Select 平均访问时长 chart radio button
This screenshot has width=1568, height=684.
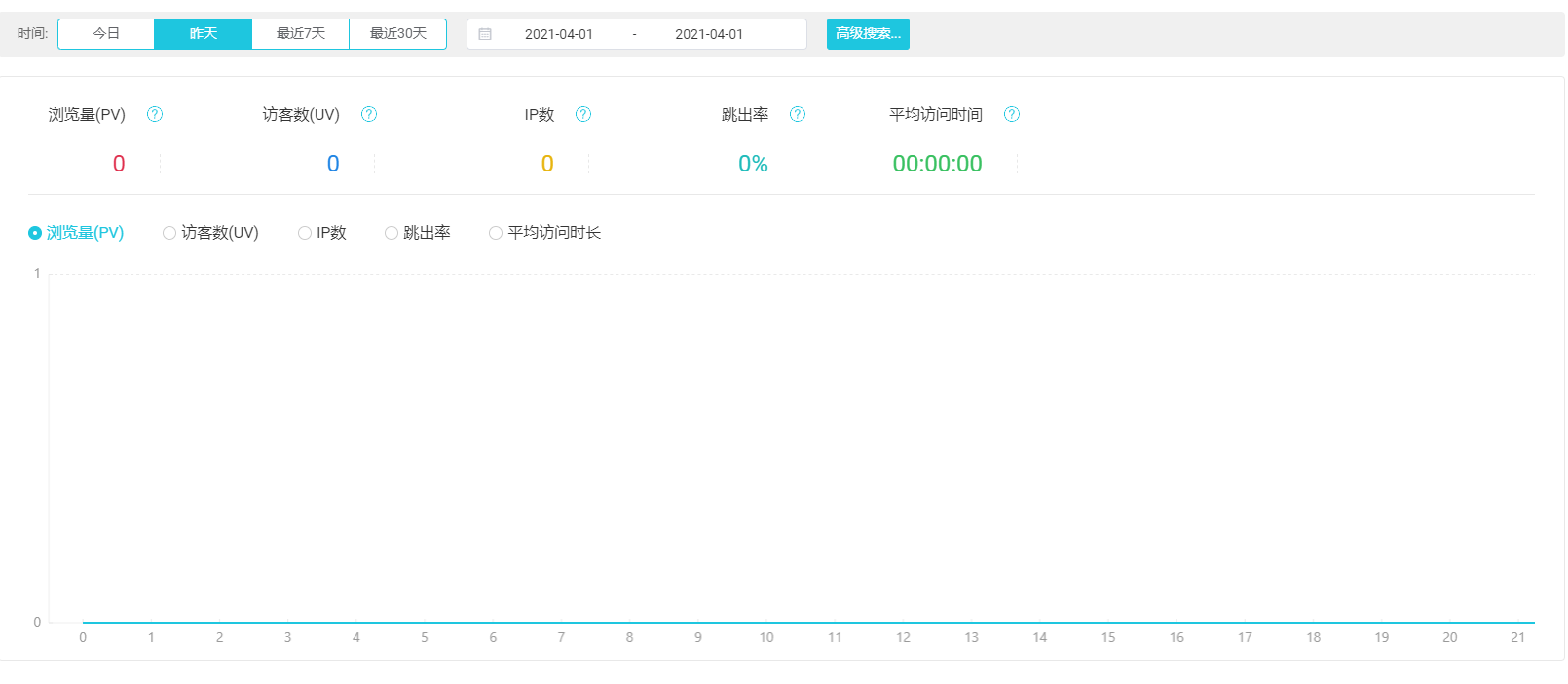pyautogui.click(x=496, y=233)
